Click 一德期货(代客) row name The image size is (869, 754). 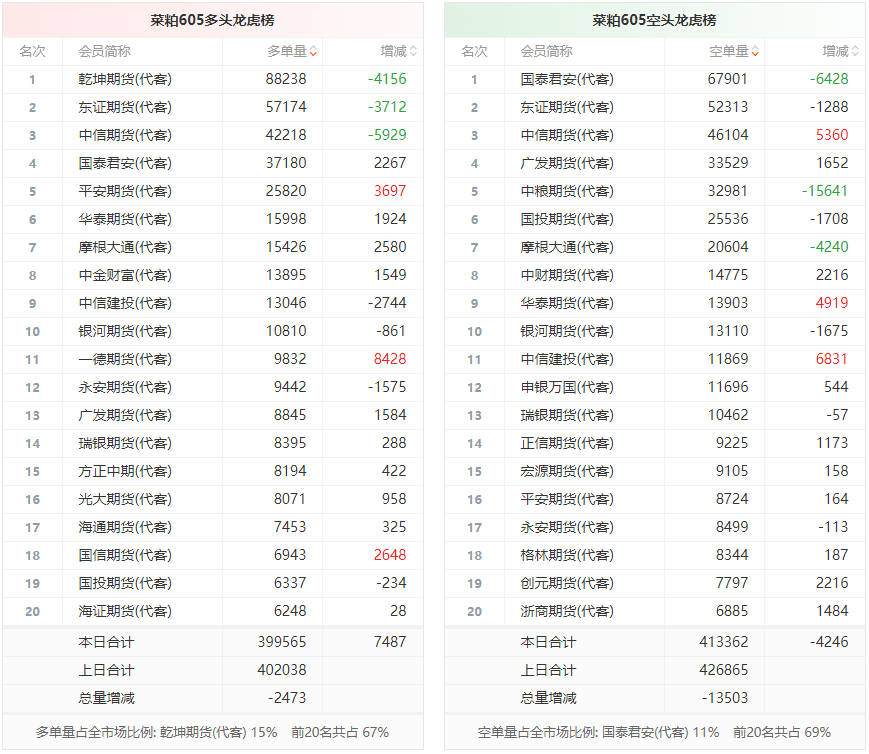tap(125, 359)
